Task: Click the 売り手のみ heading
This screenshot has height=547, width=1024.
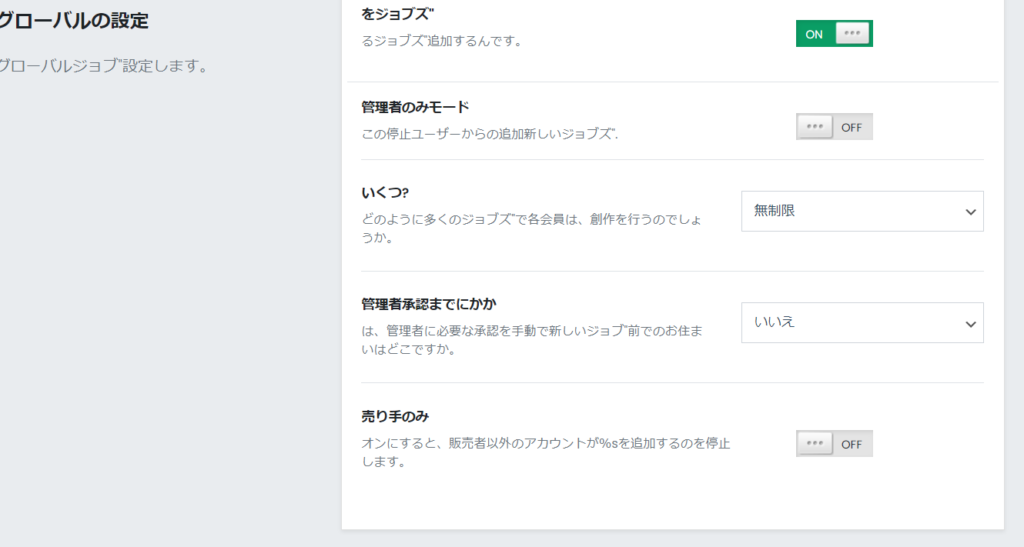Action: pyautogui.click(x=395, y=416)
